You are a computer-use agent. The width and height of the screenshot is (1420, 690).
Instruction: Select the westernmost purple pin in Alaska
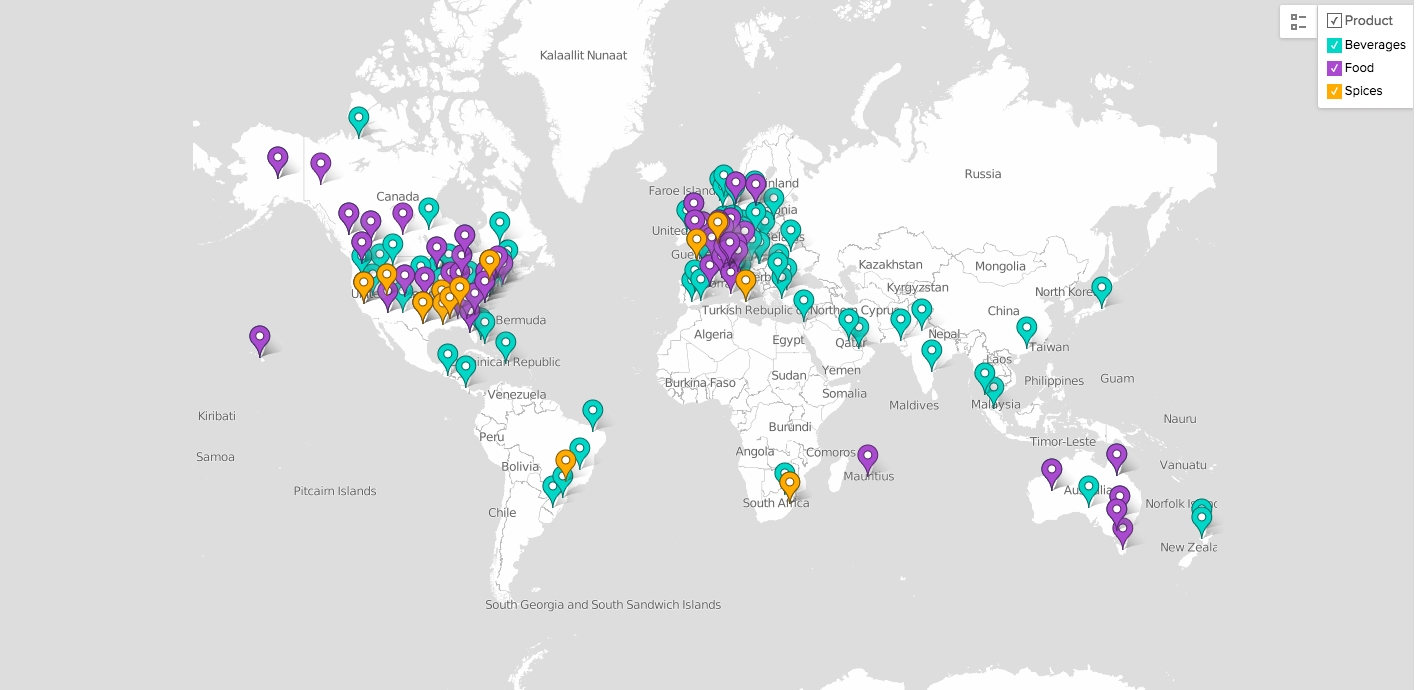click(x=278, y=160)
